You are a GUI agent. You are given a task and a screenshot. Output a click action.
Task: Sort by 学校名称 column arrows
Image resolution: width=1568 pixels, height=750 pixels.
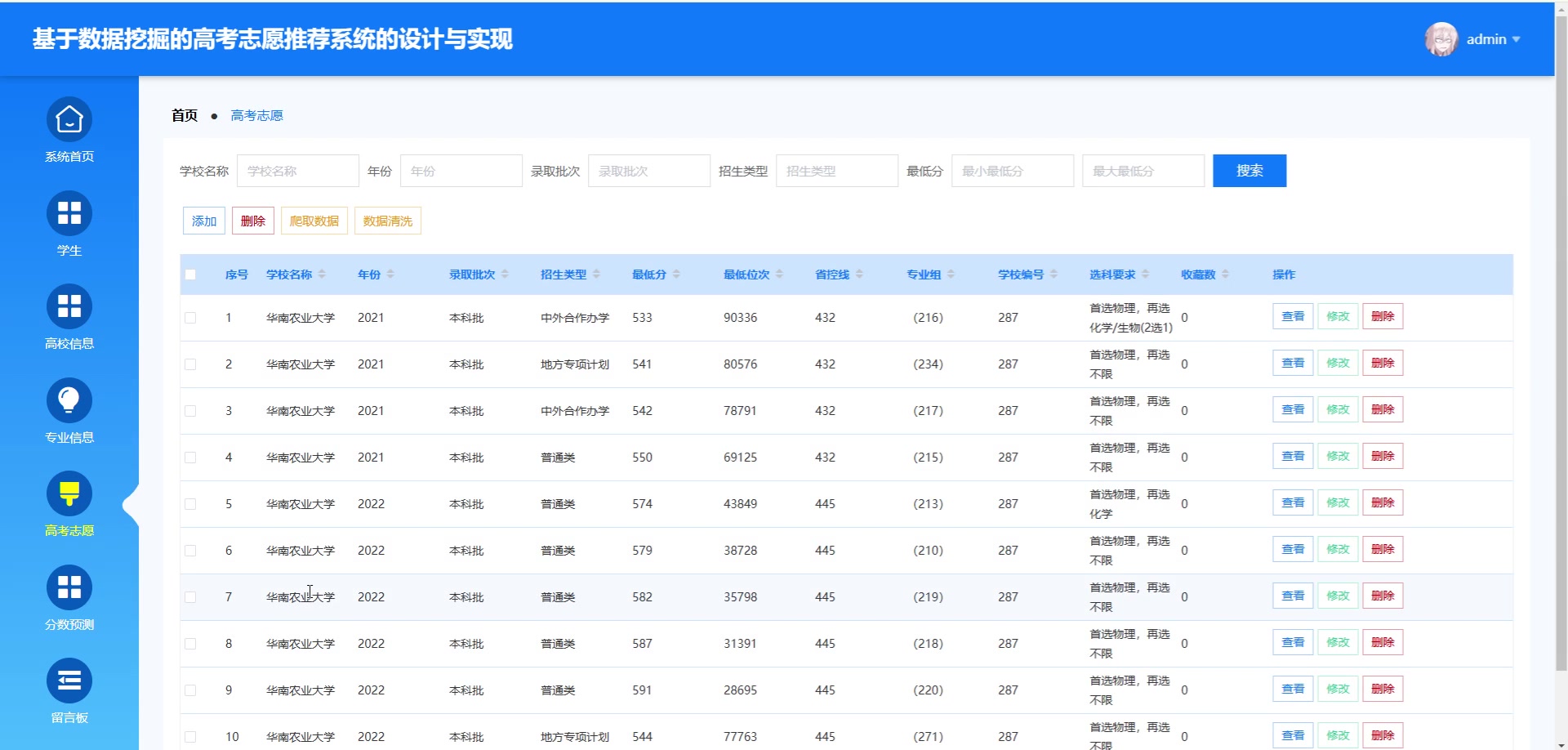[x=322, y=275]
